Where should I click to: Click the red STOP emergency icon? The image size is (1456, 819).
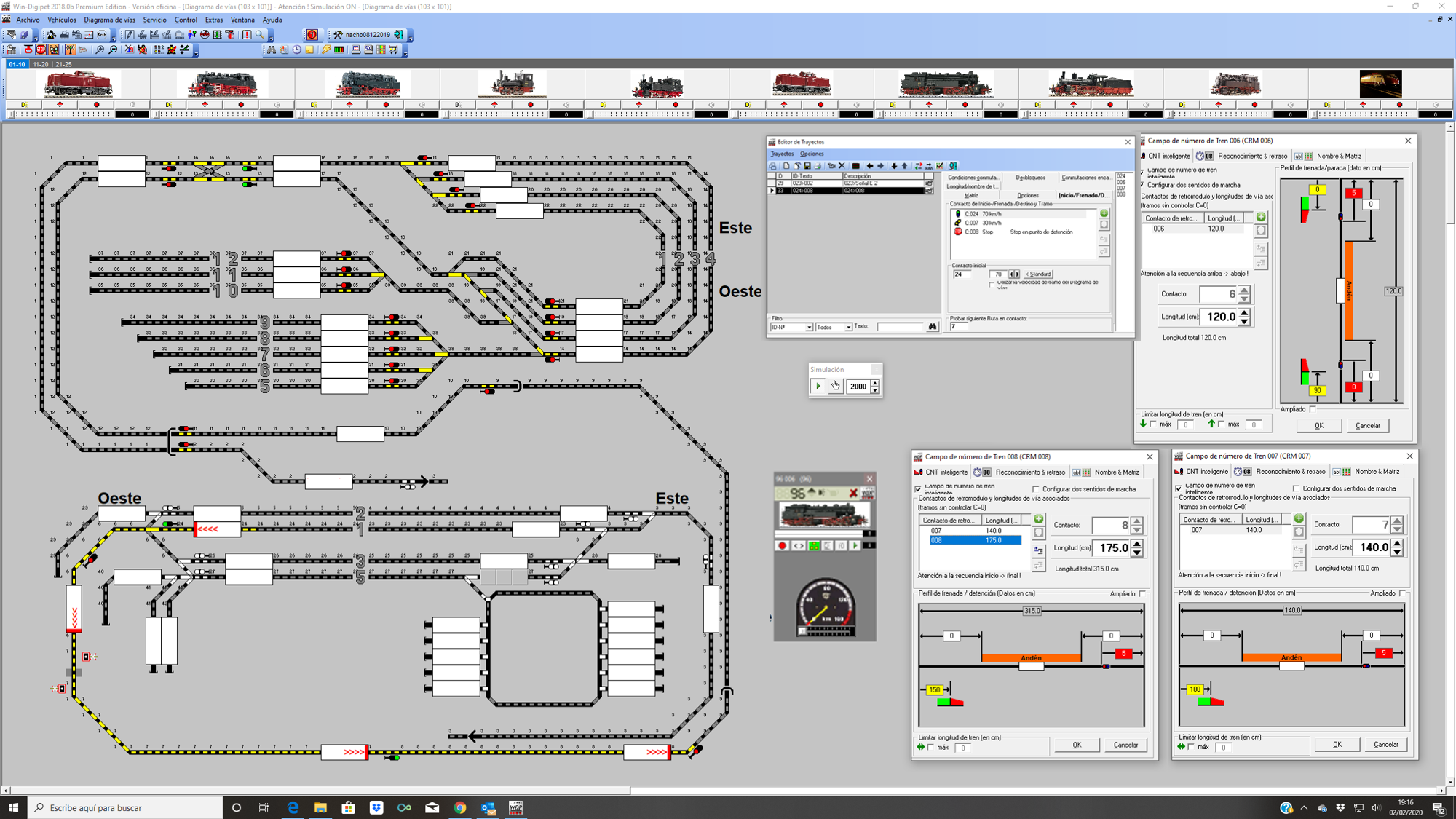[41, 50]
